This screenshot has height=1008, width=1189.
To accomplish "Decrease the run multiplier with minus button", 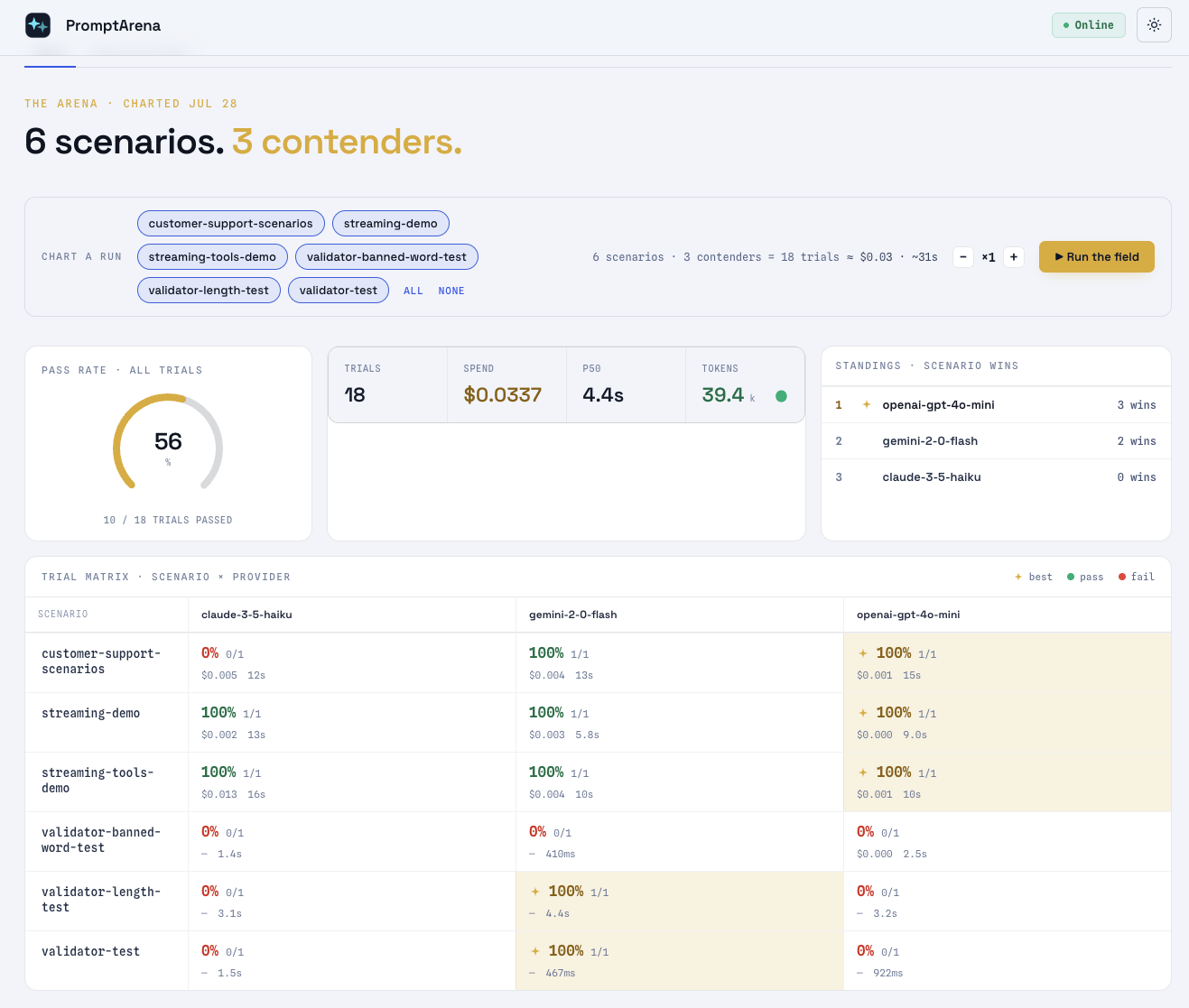I will point(963,257).
